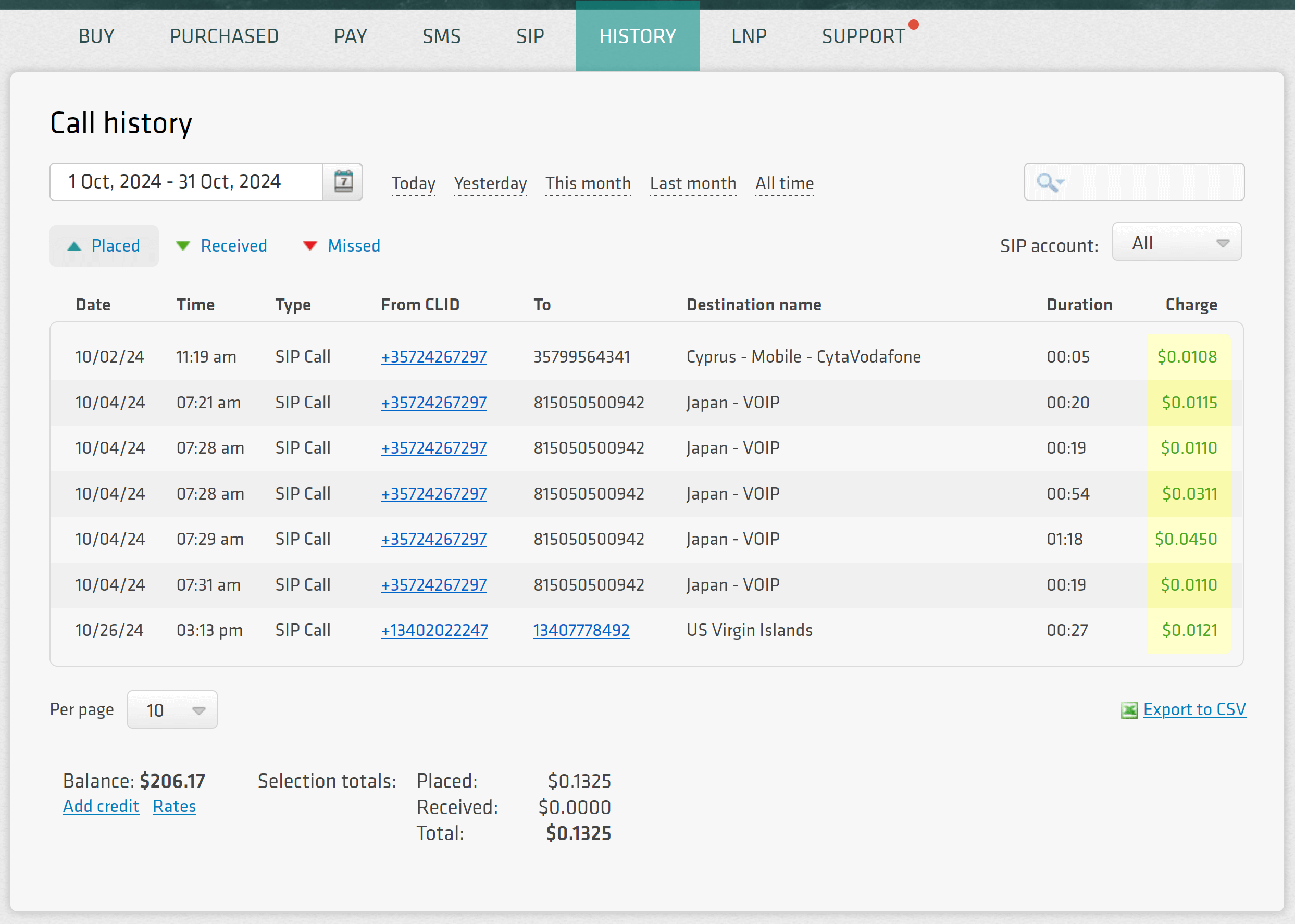Click the Export to CSV spreadsheet icon
Viewport: 1295px width, 924px height.
point(1129,710)
